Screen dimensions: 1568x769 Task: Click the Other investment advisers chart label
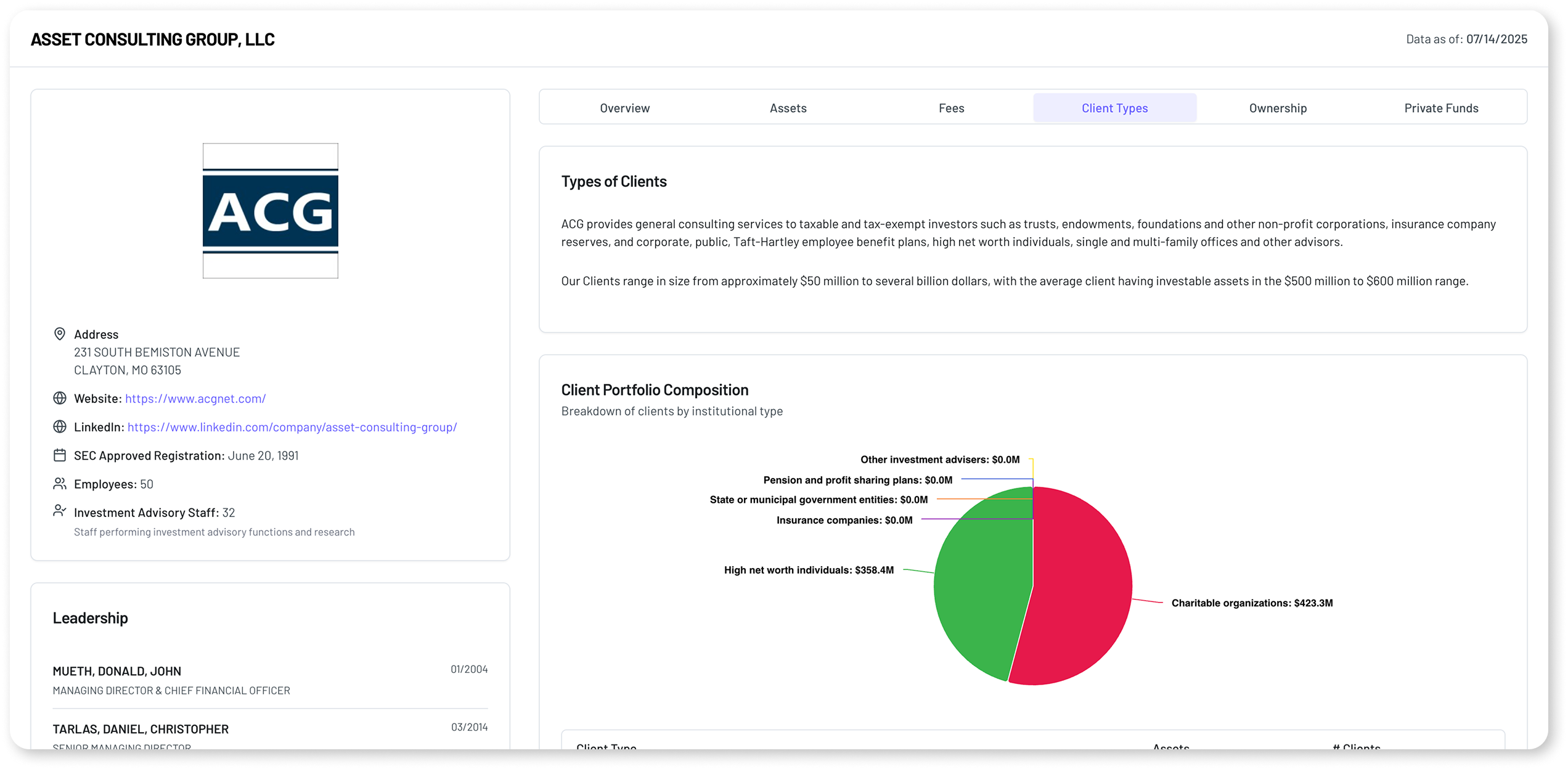pyautogui.click(x=940, y=459)
